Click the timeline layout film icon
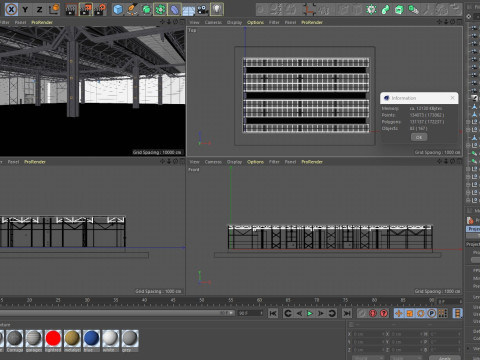Image resolution: width=480 pixels, height=360 pixels. pyautogui.click(x=458, y=313)
